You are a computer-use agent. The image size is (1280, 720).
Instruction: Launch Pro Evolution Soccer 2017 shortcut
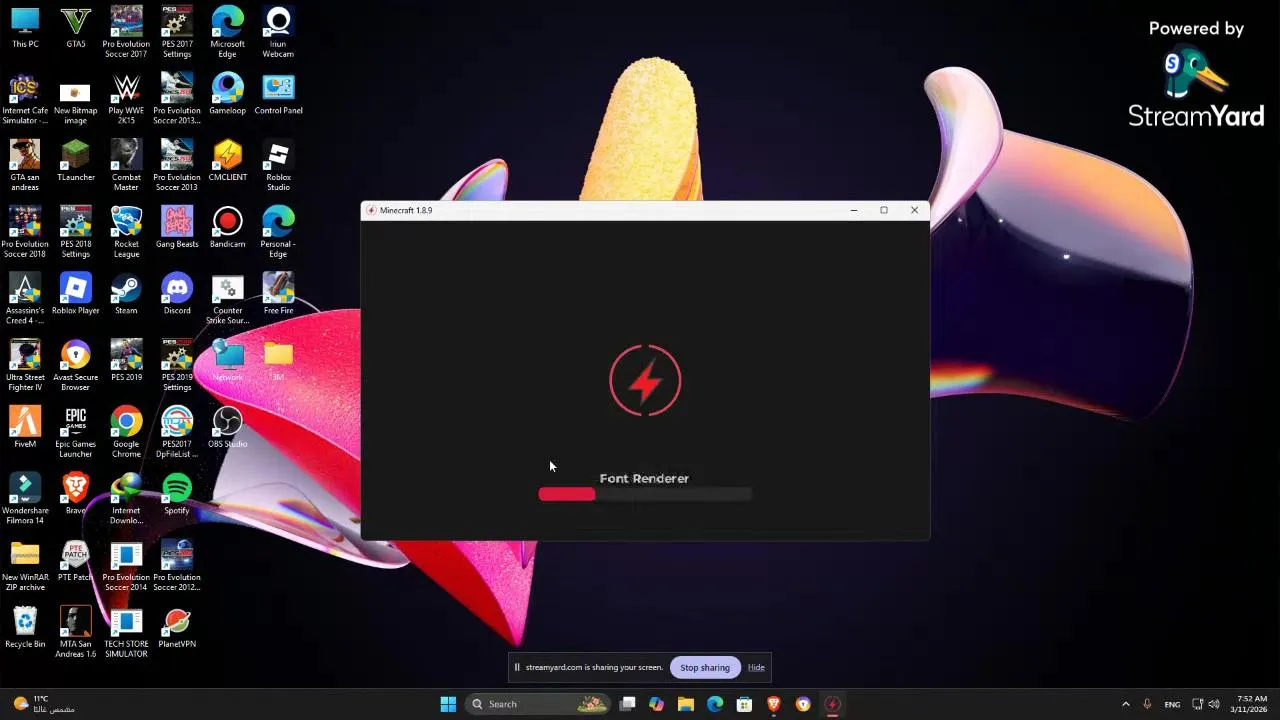click(x=126, y=32)
